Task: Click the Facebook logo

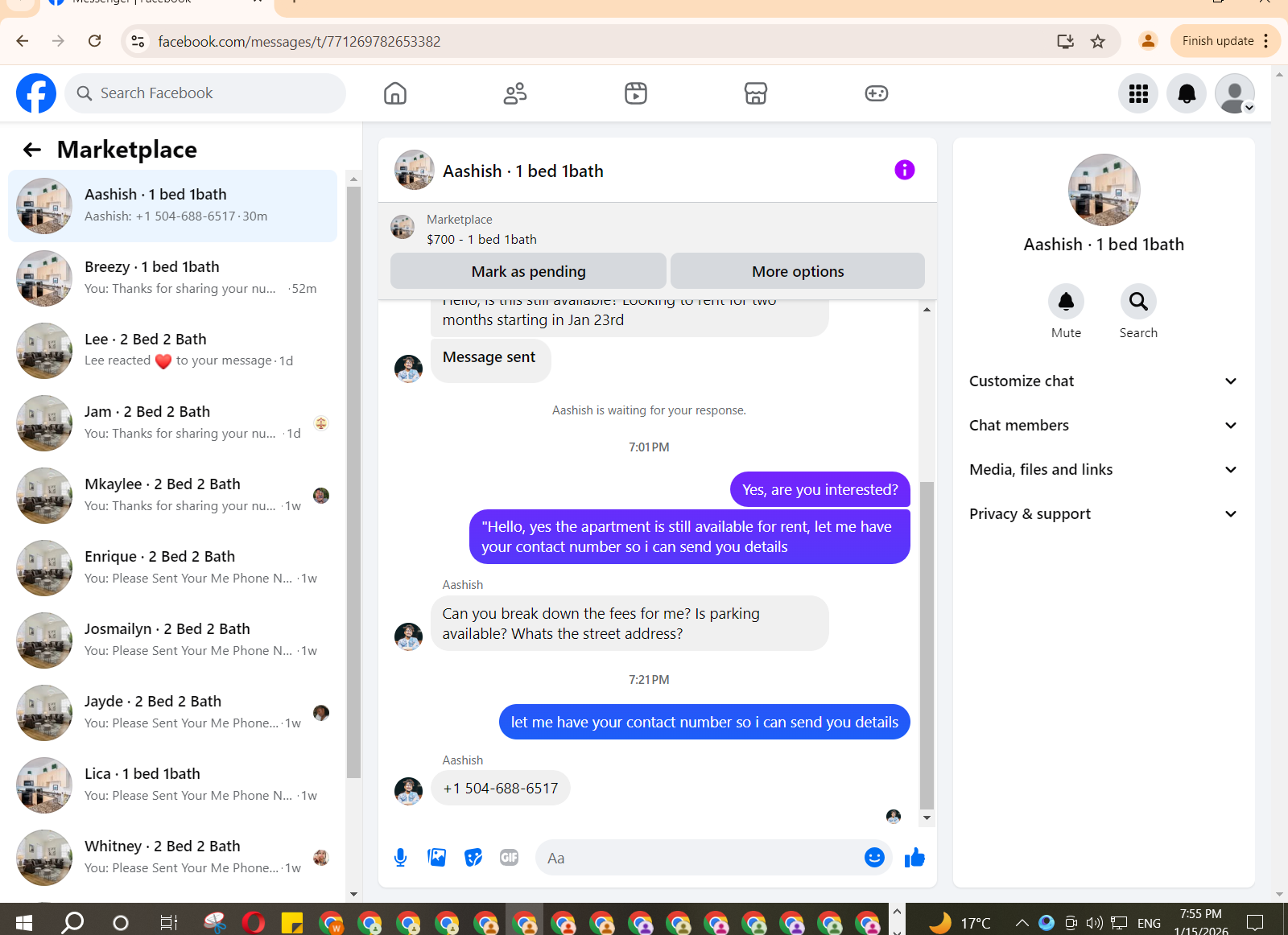Action: coord(36,93)
